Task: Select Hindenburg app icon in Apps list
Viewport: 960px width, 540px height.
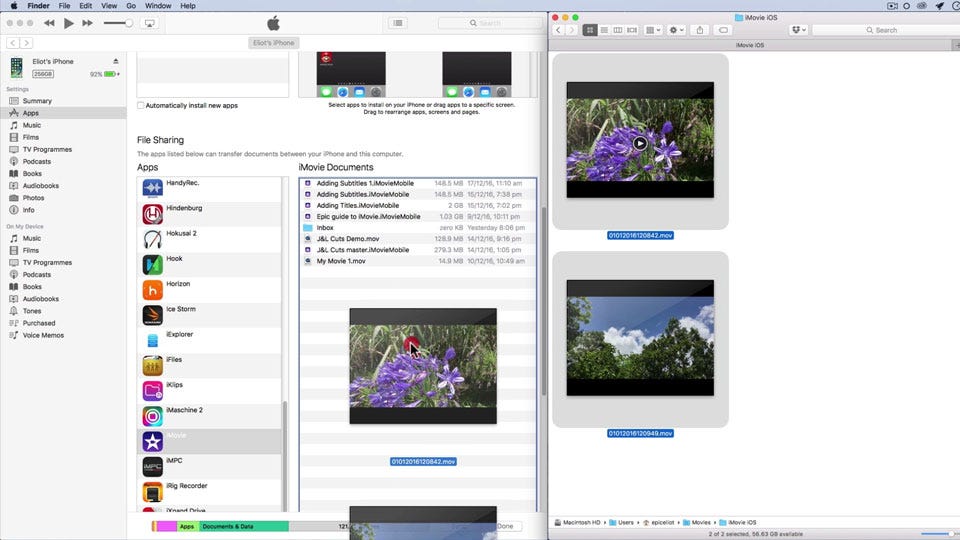Action: coord(152,214)
